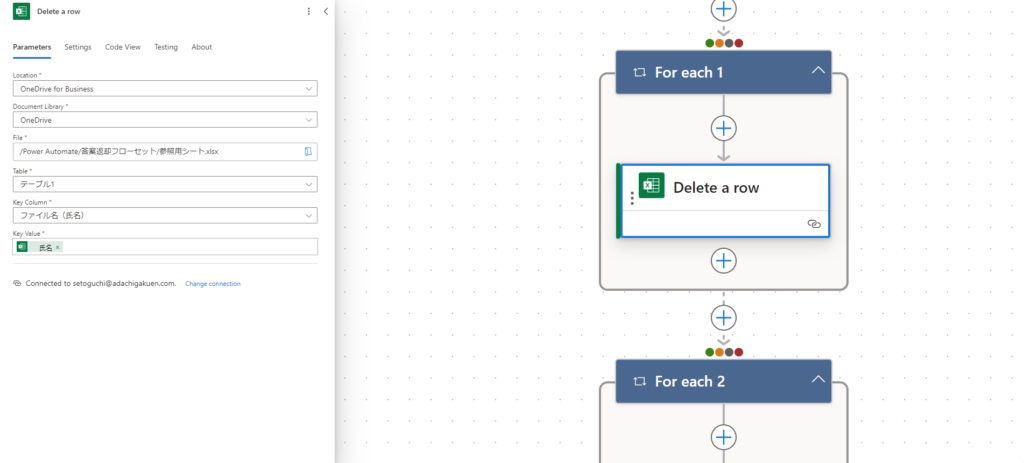Open the Table dropdown showing テーブル1
Image resolution: width=1024 pixels, height=463 pixels.
165,184
